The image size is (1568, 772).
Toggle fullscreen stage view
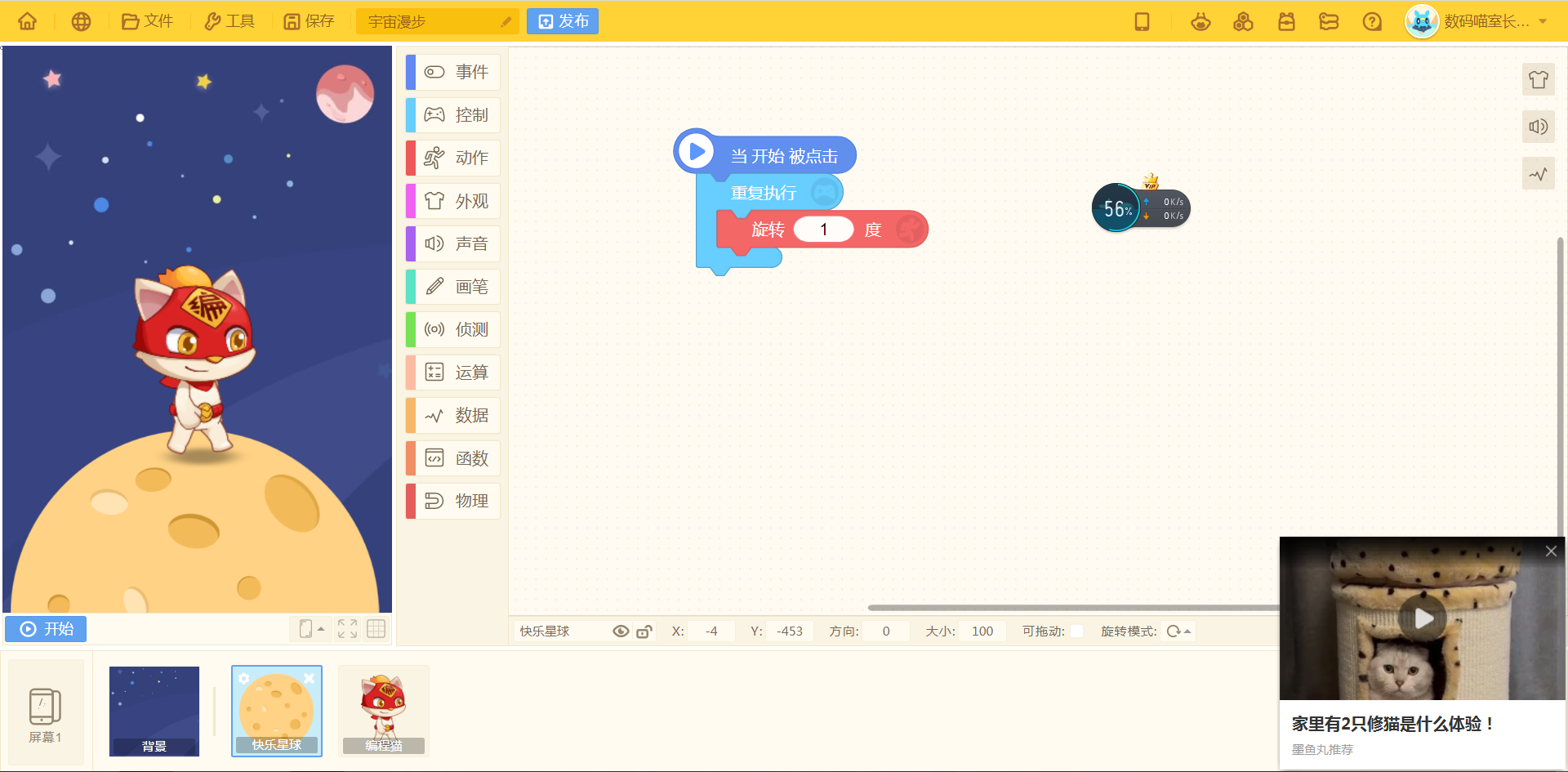coord(347,629)
